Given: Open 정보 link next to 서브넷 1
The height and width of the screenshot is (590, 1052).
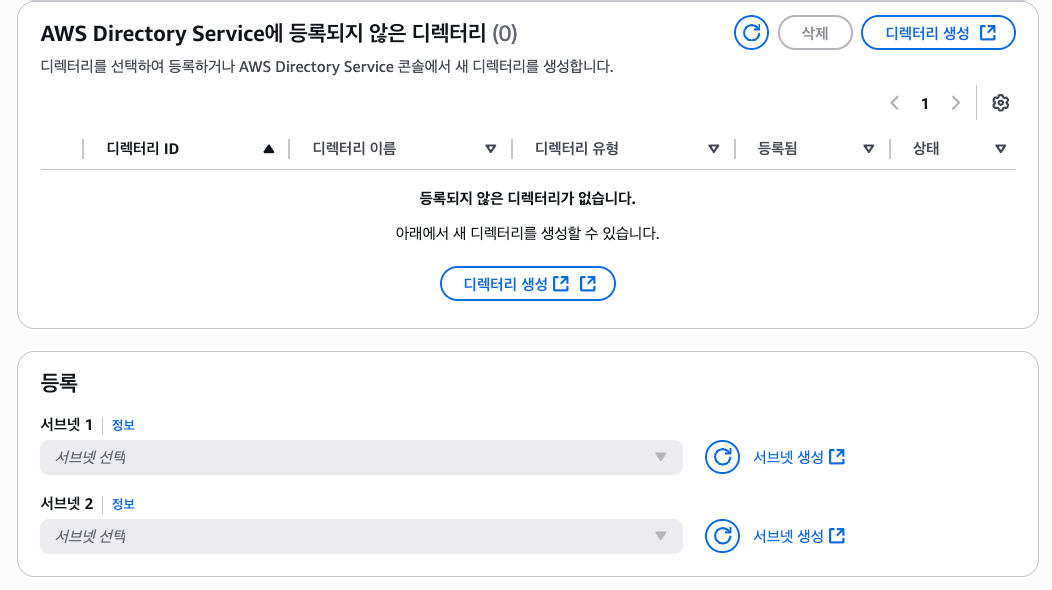Looking at the screenshot, I should pos(123,425).
